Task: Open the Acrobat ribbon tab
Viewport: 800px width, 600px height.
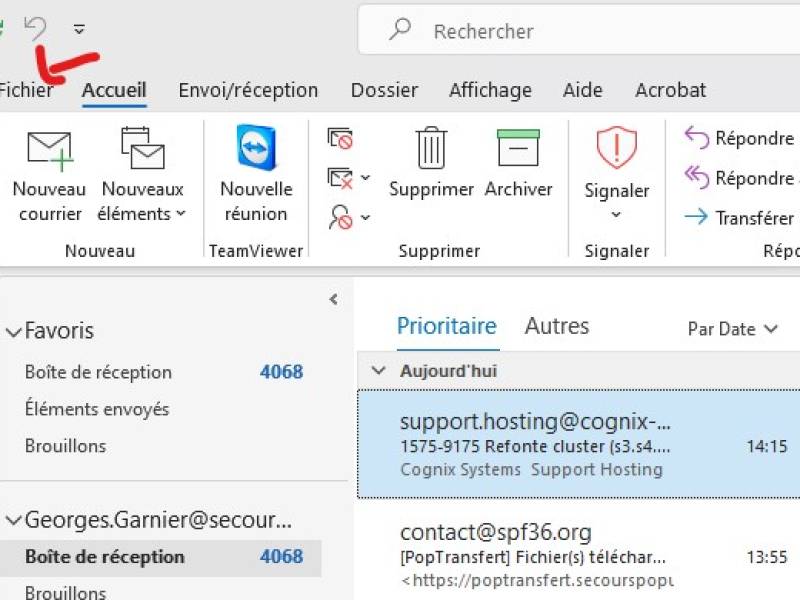Action: pyautogui.click(x=670, y=90)
